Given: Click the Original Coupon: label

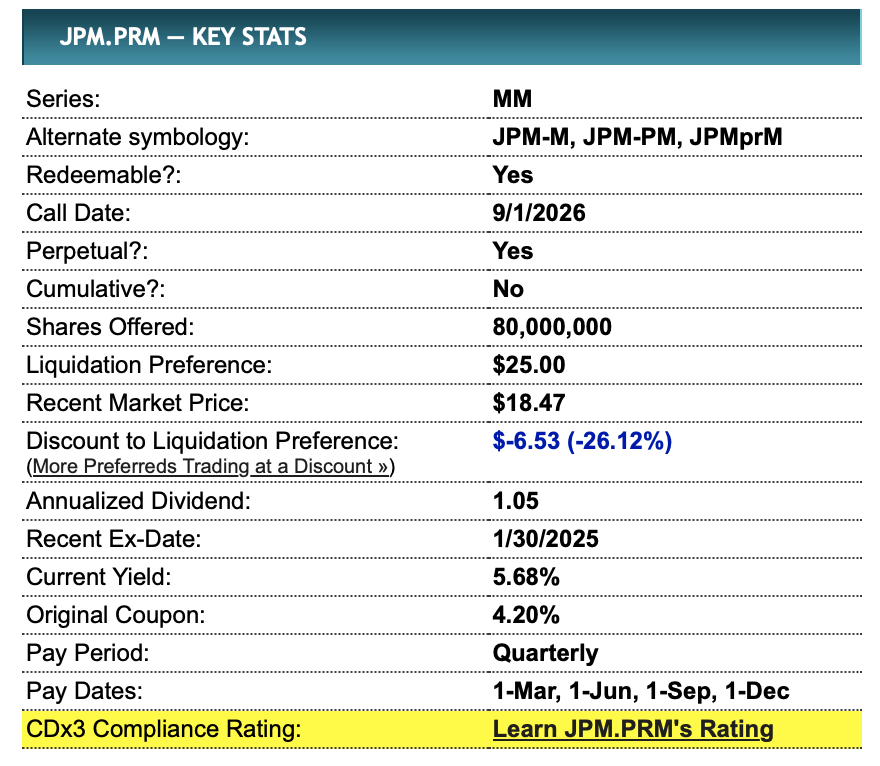Looking at the screenshot, I should [x=116, y=615].
